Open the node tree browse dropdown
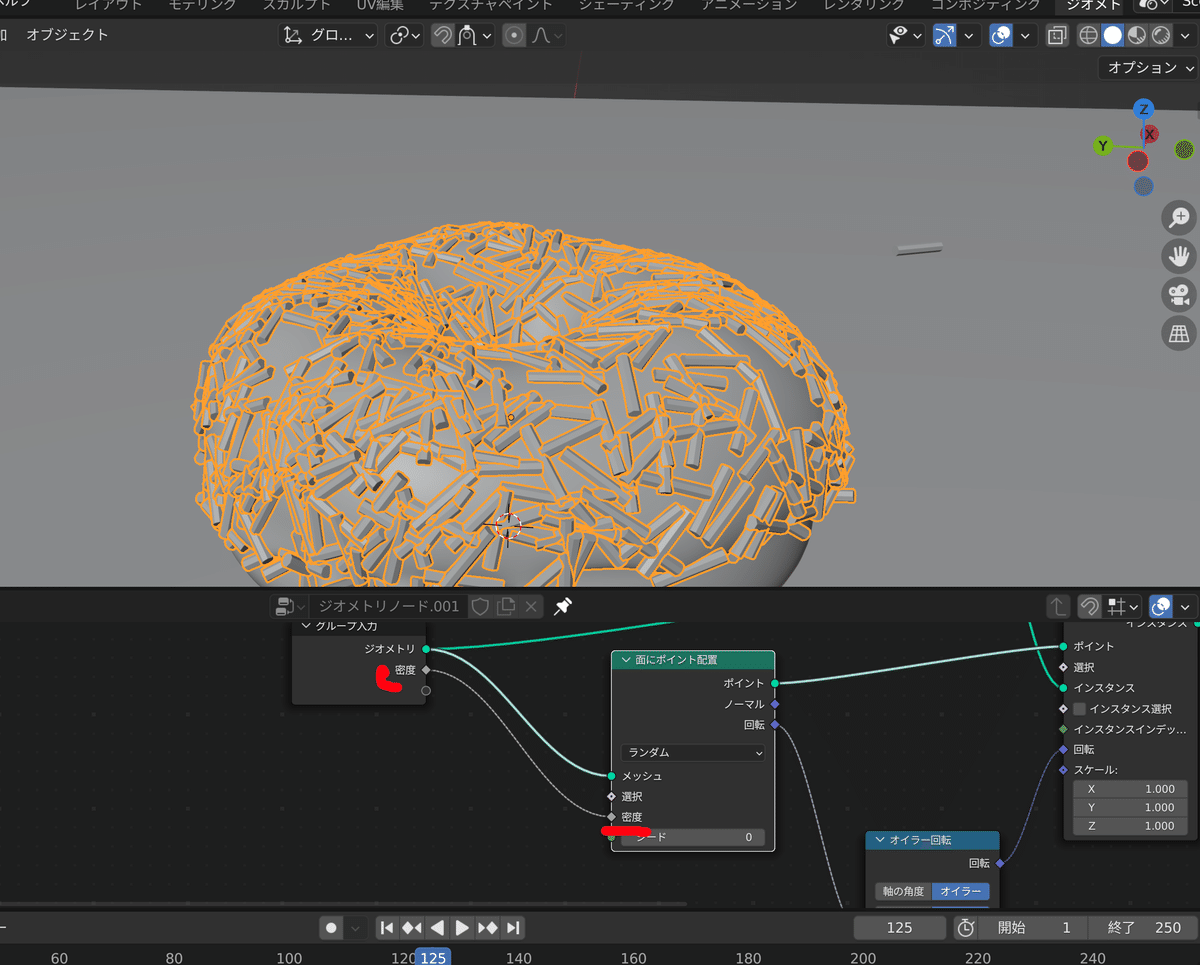 pyautogui.click(x=291, y=606)
